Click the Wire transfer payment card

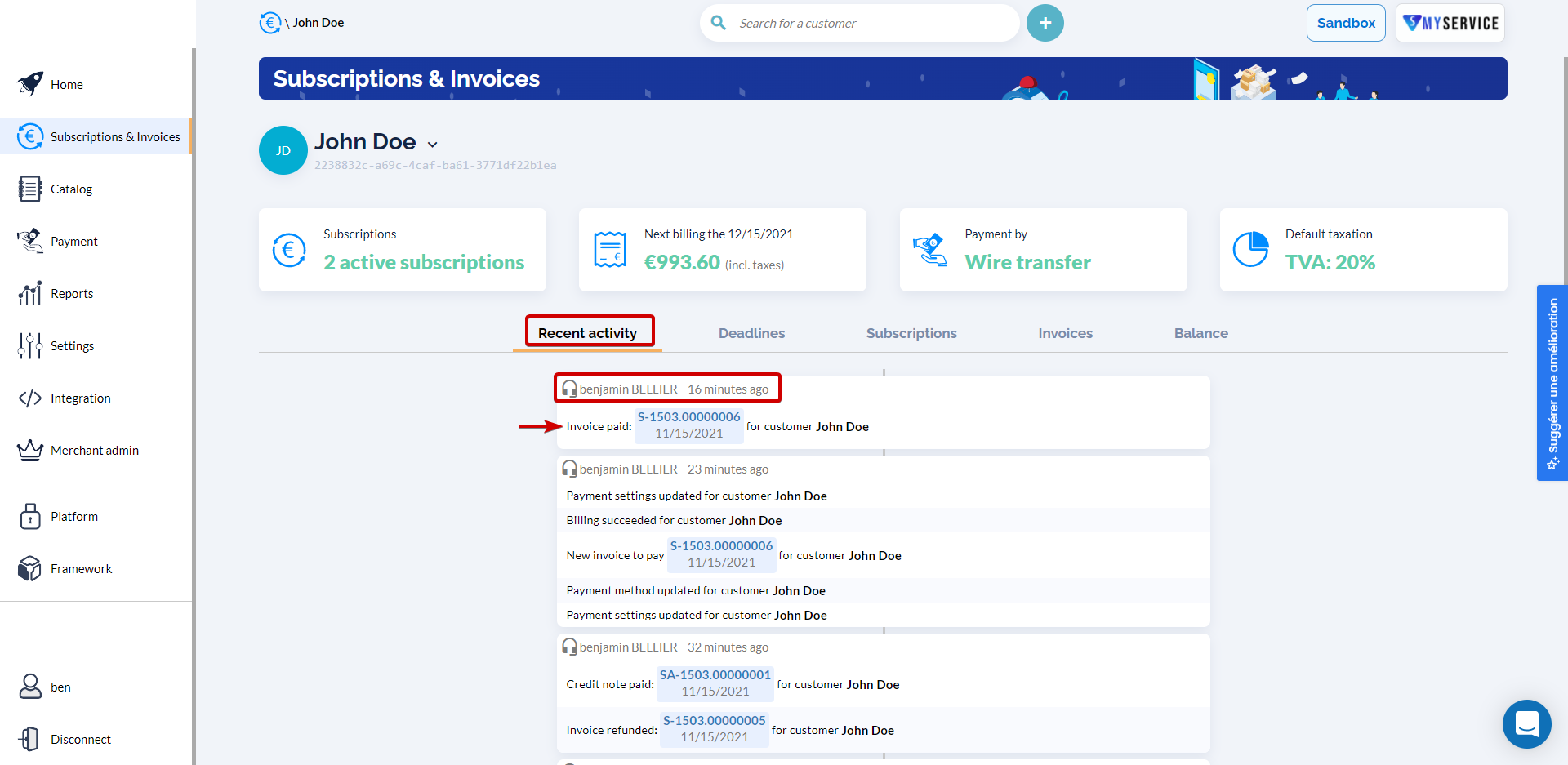[x=1044, y=250]
